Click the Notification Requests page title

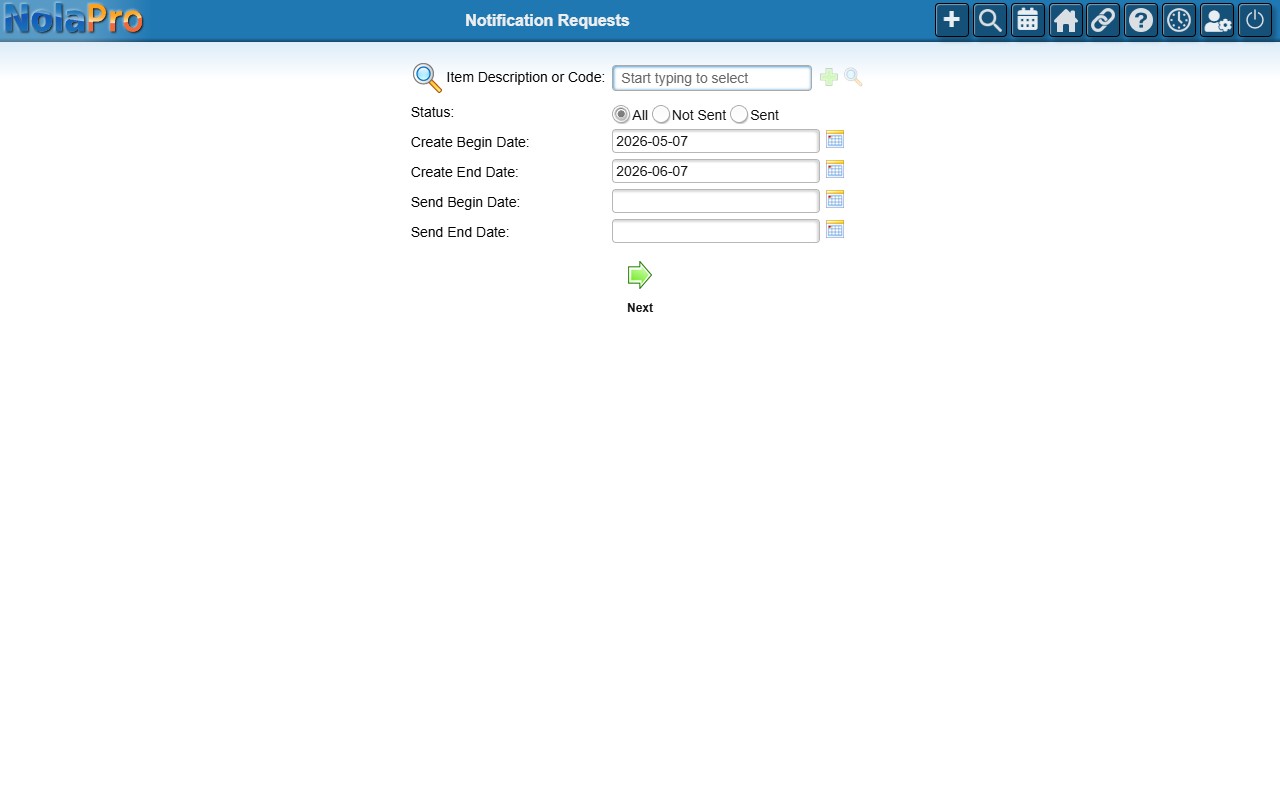tap(547, 20)
